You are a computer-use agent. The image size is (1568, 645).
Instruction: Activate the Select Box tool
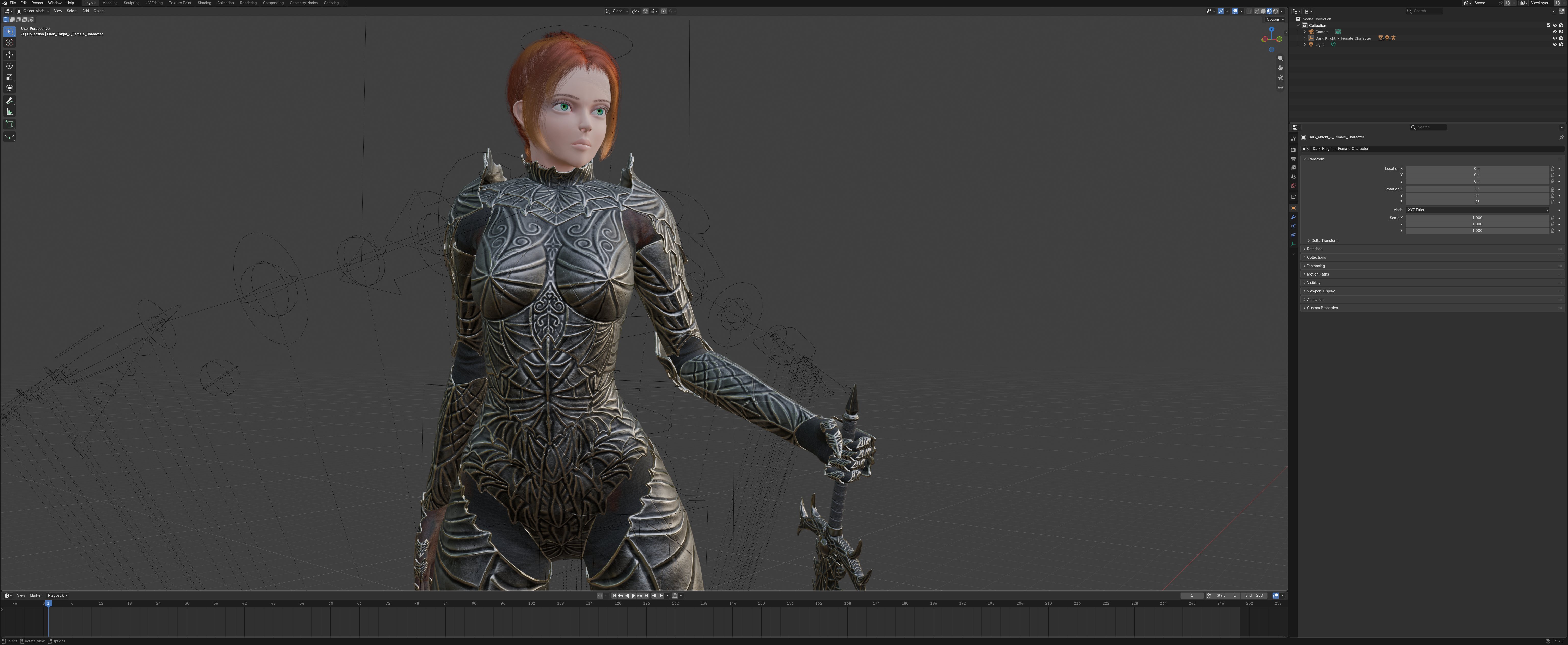[x=9, y=31]
